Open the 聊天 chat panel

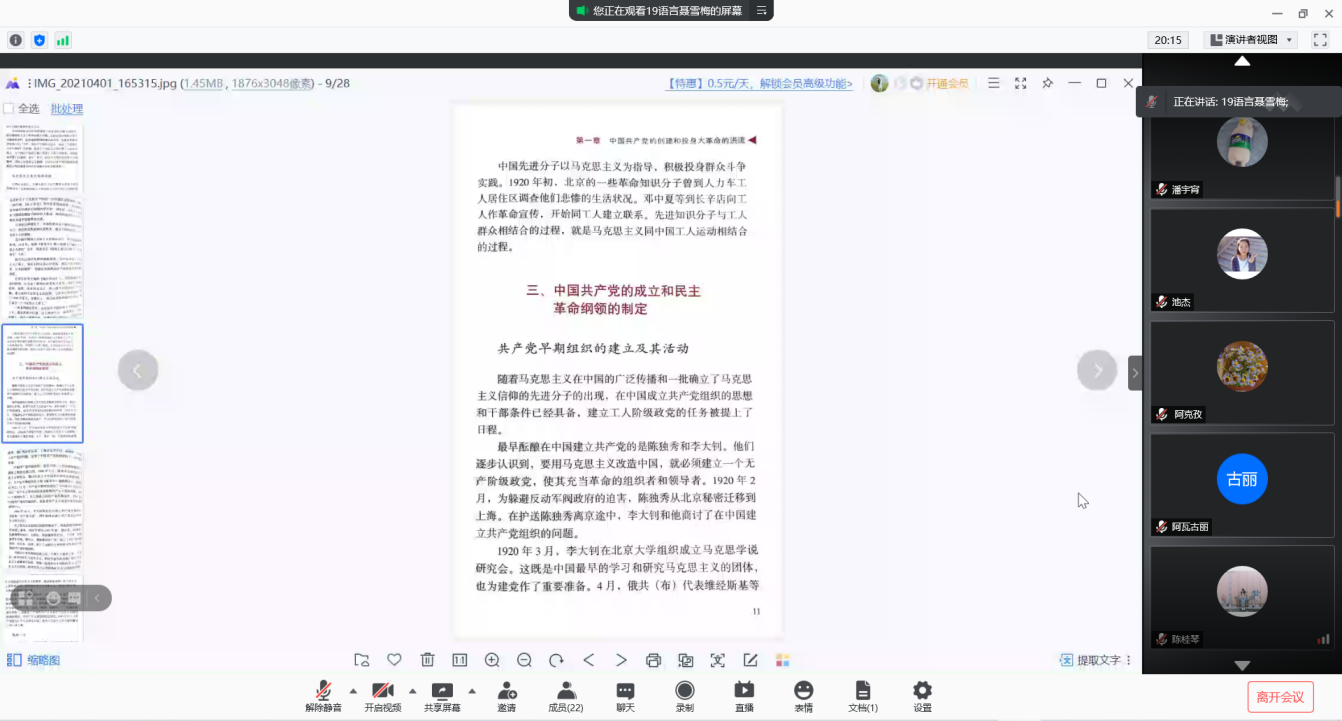click(x=625, y=696)
